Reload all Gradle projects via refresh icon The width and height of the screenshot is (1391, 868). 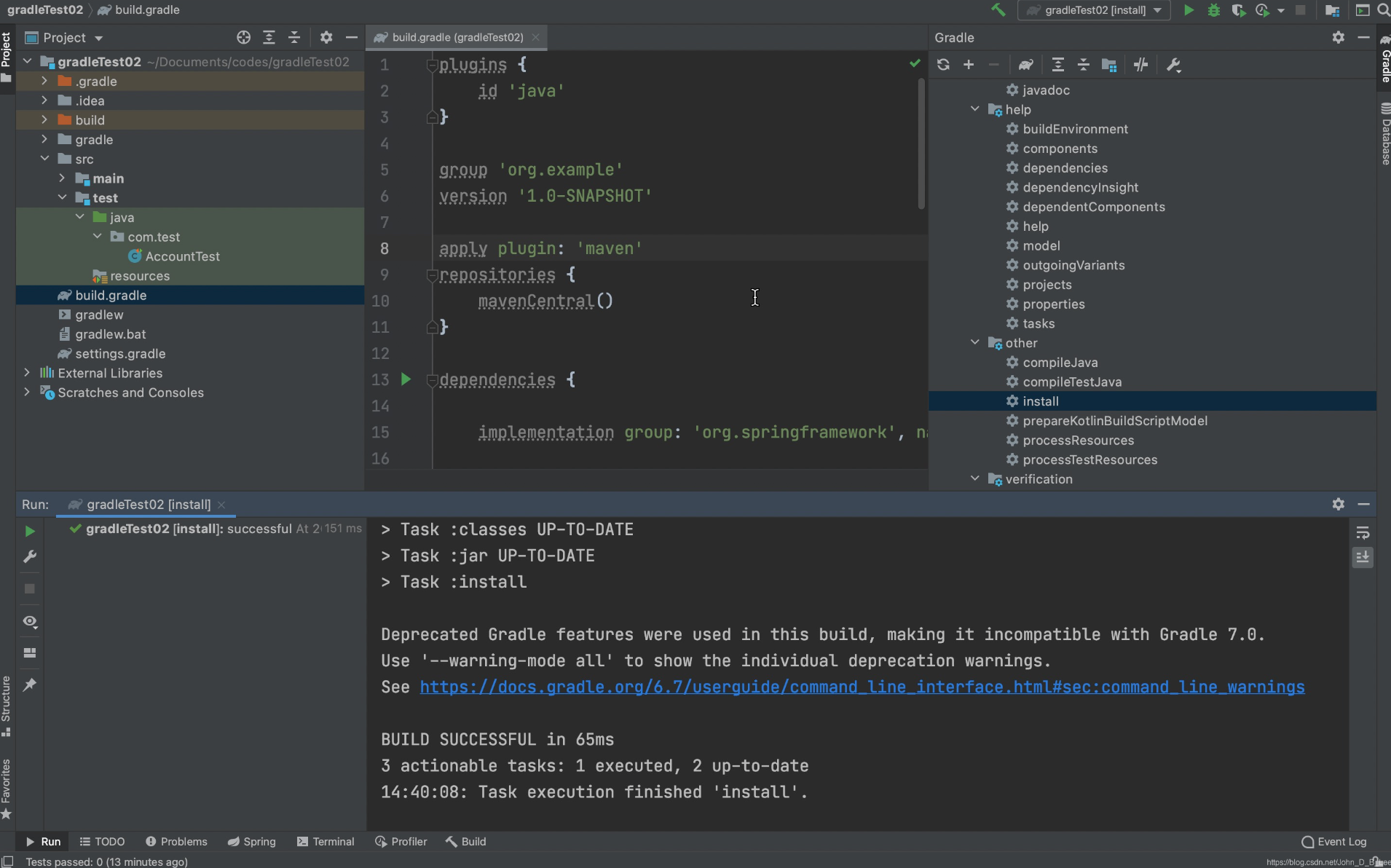(x=943, y=65)
